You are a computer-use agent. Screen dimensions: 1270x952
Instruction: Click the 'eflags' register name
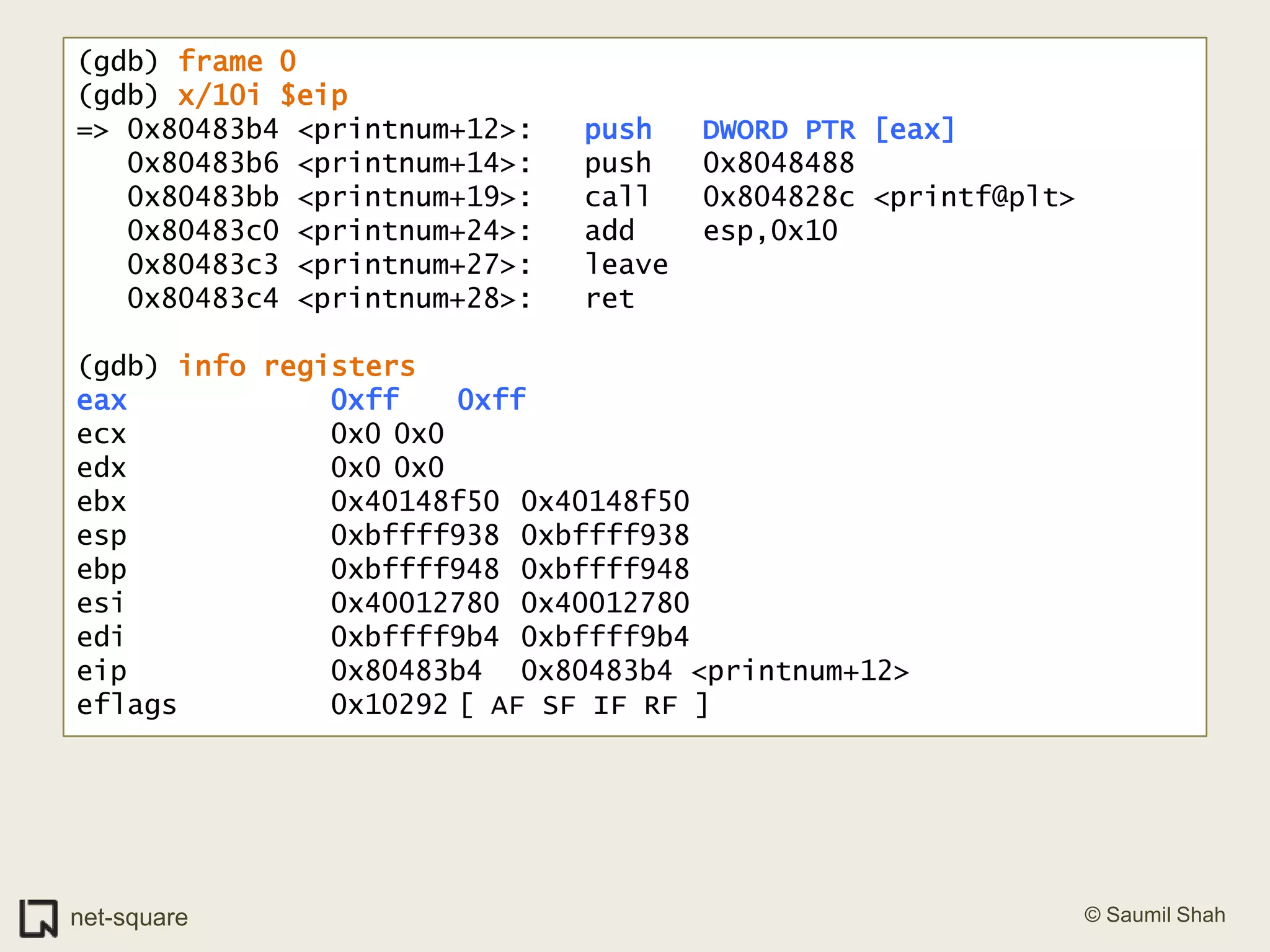(x=127, y=705)
